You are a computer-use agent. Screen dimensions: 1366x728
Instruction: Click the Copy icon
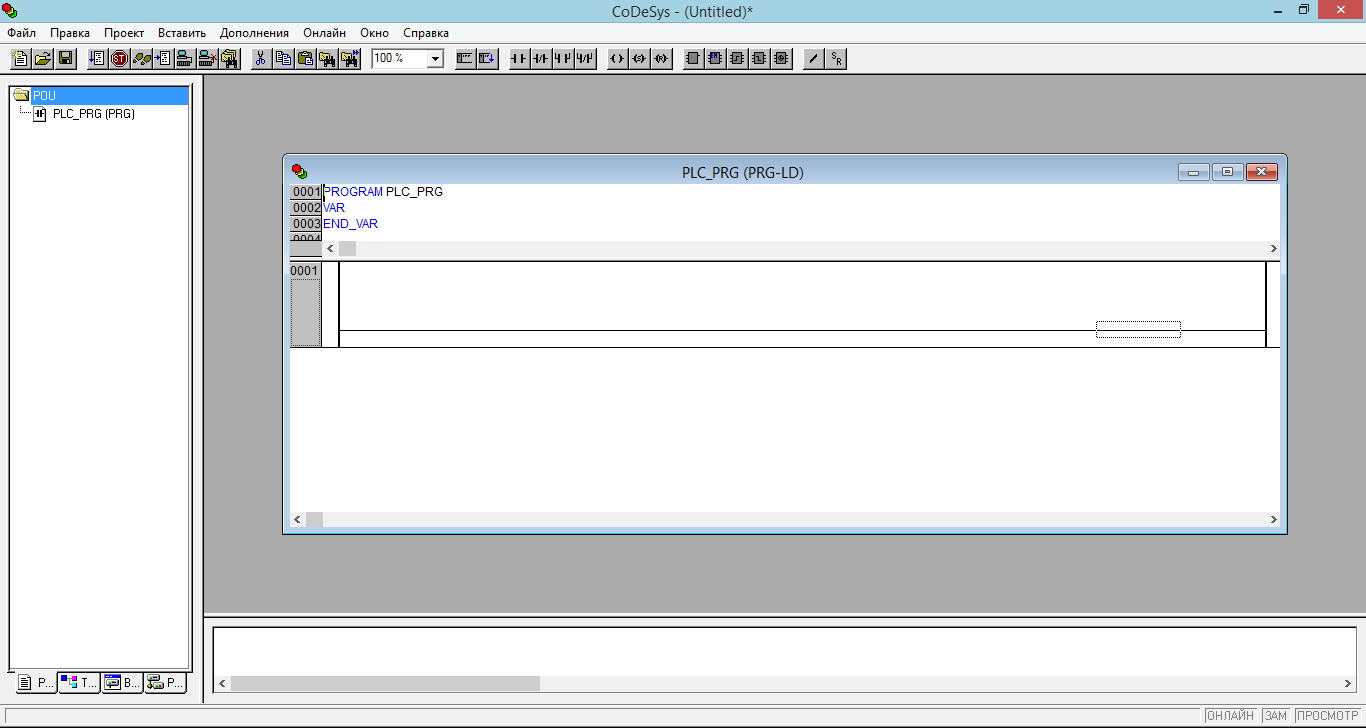click(x=283, y=59)
